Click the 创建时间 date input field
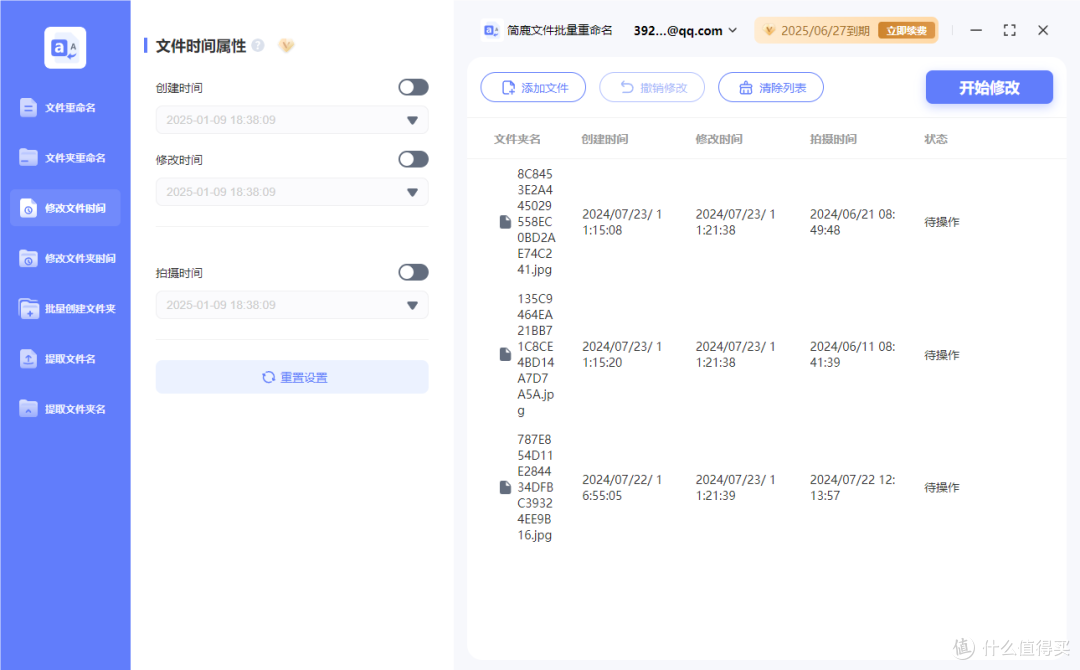1080x670 pixels. (x=292, y=120)
